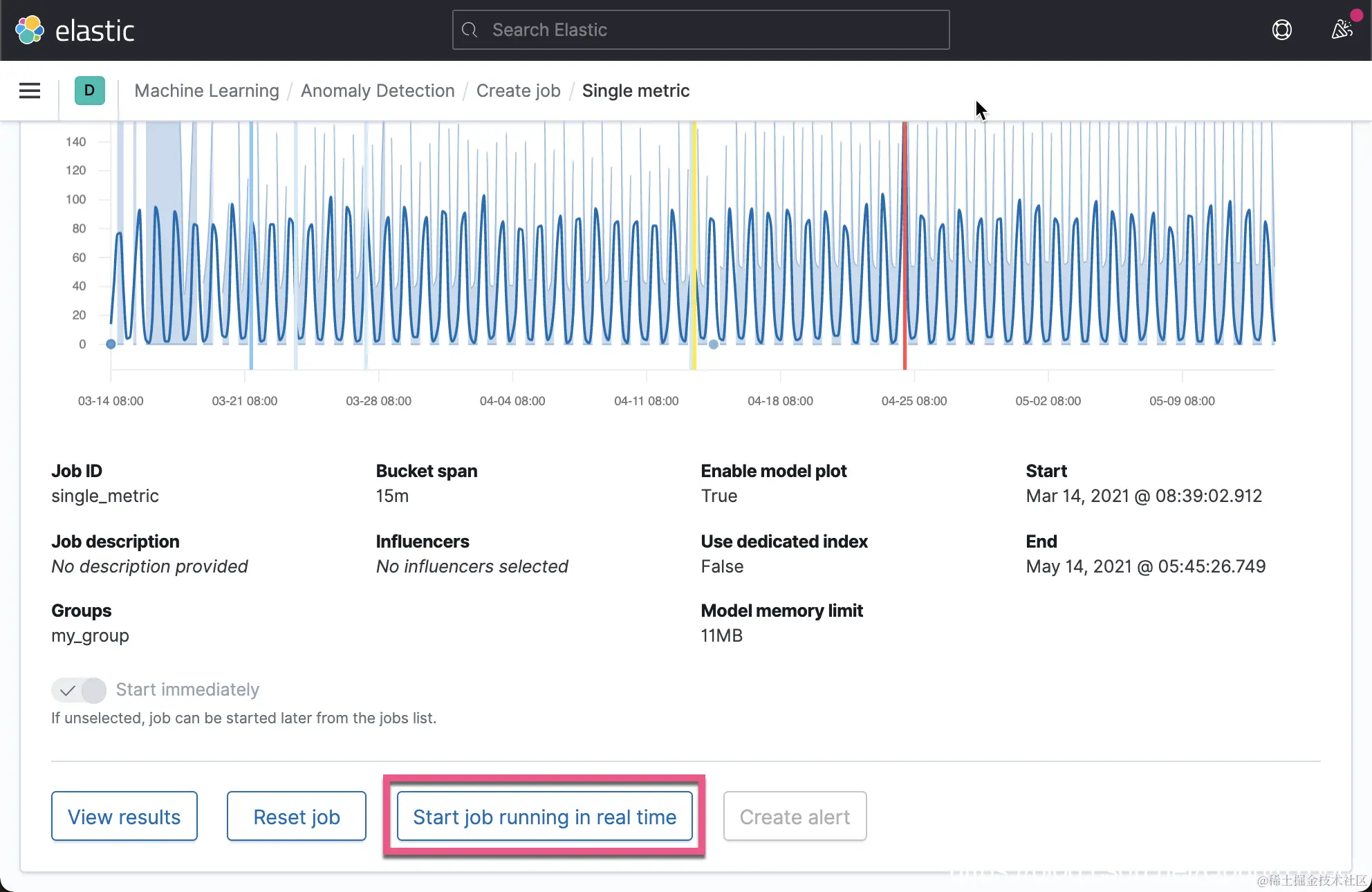This screenshot has width=1372, height=892.
Task: Go to Machine Learning breadcrumb
Action: (x=206, y=91)
